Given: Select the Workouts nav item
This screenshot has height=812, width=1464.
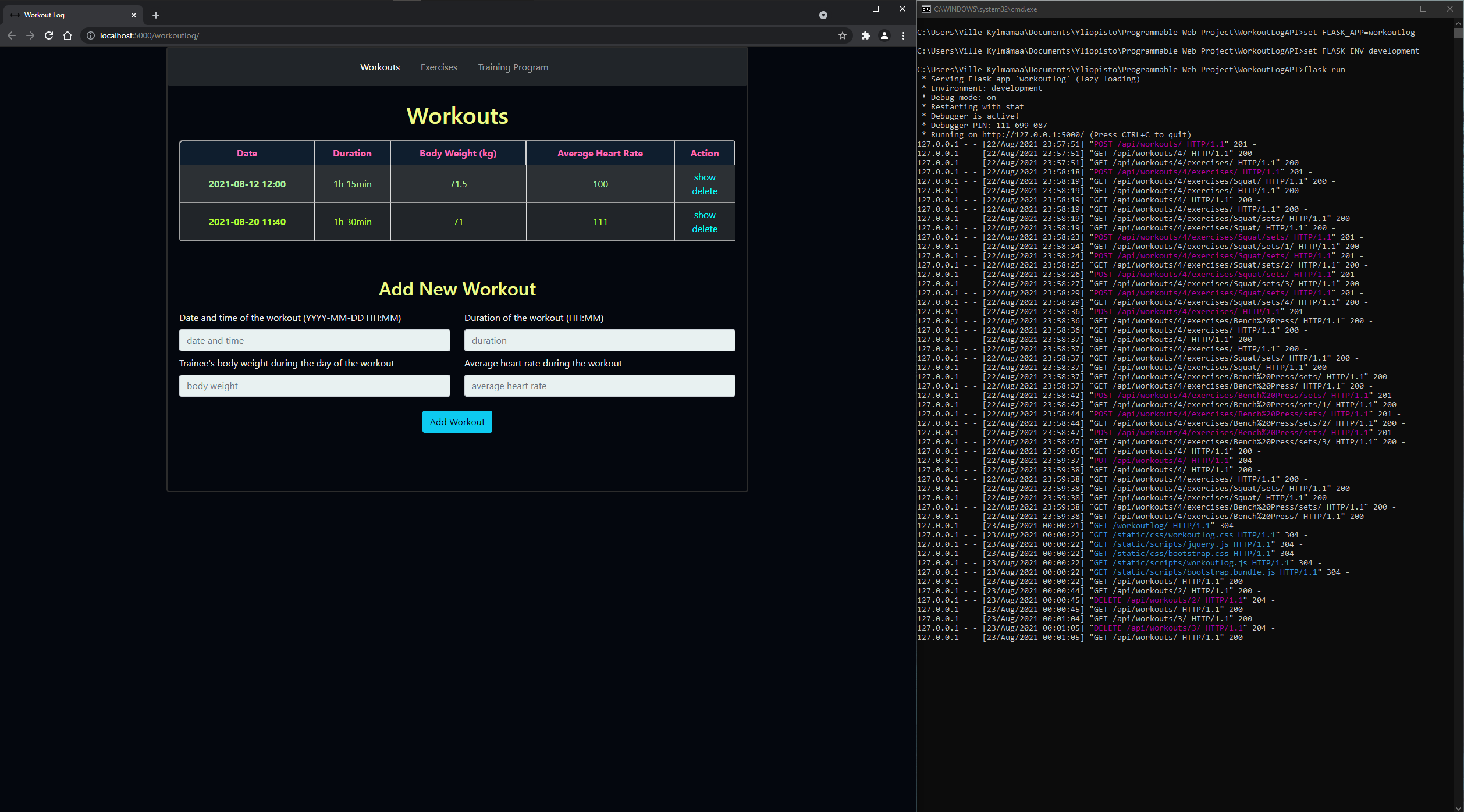Looking at the screenshot, I should point(380,67).
